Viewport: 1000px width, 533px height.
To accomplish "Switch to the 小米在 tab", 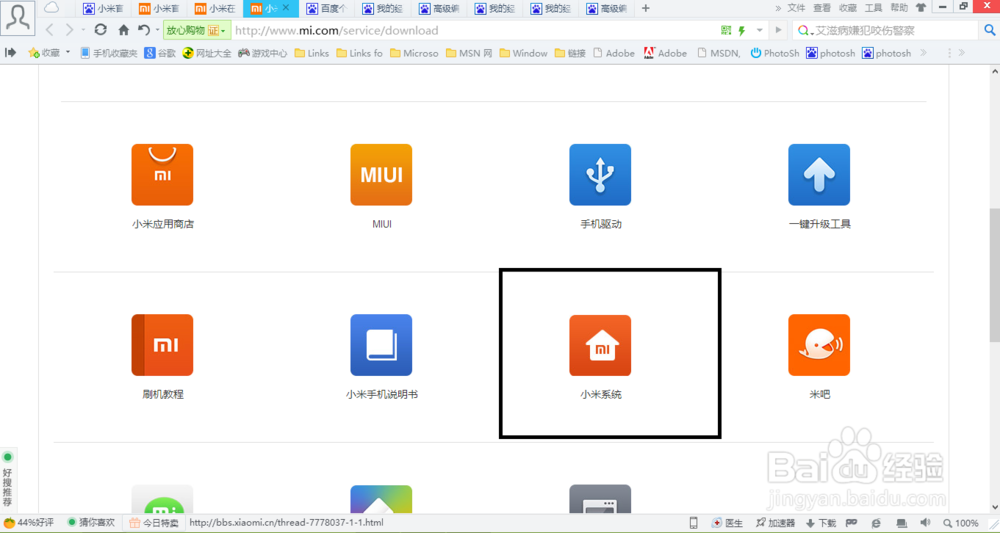I will (215, 8).
